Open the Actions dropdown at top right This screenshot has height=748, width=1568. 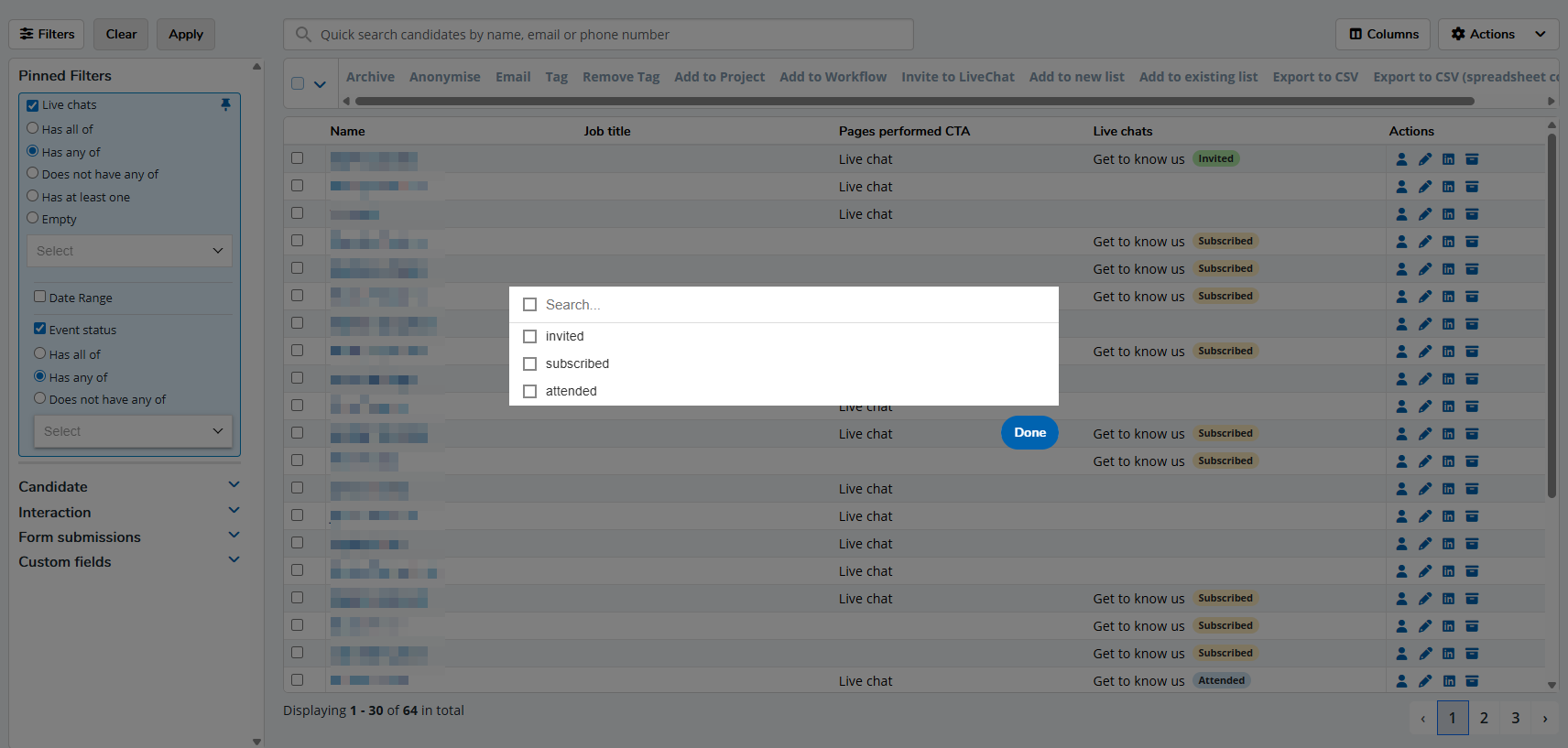pyautogui.click(x=1497, y=35)
